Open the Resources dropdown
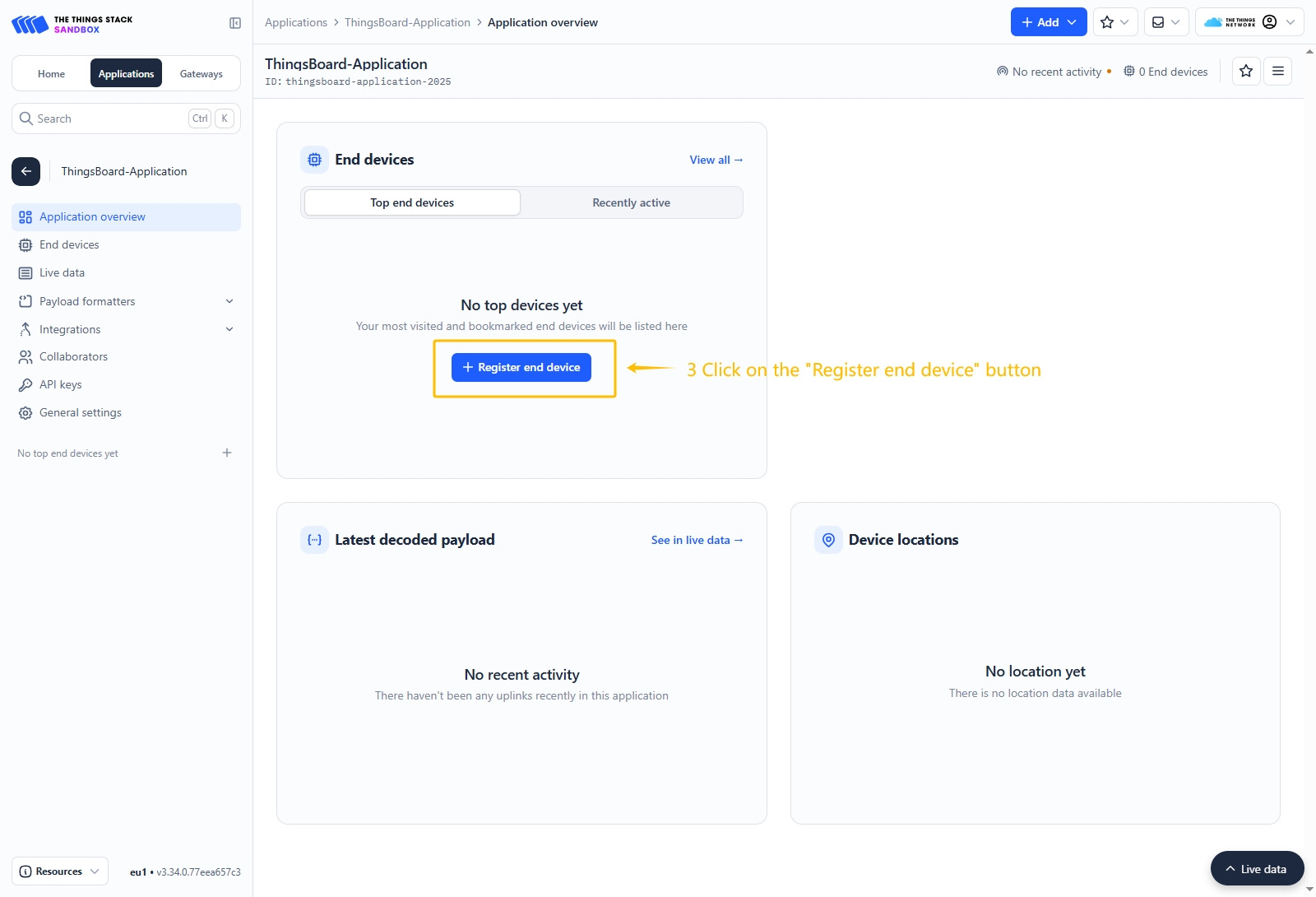 [59, 871]
